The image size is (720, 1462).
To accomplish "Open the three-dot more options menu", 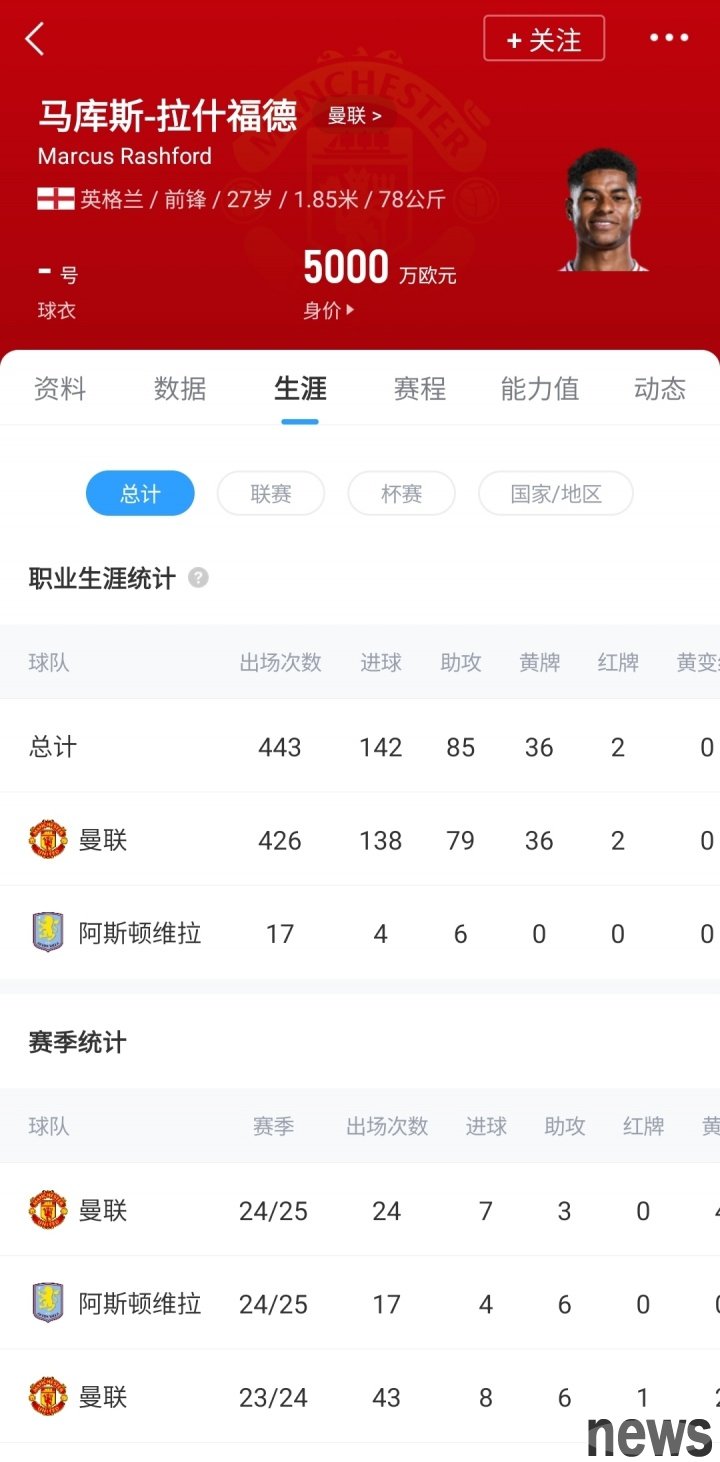I will tap(668, 38).
